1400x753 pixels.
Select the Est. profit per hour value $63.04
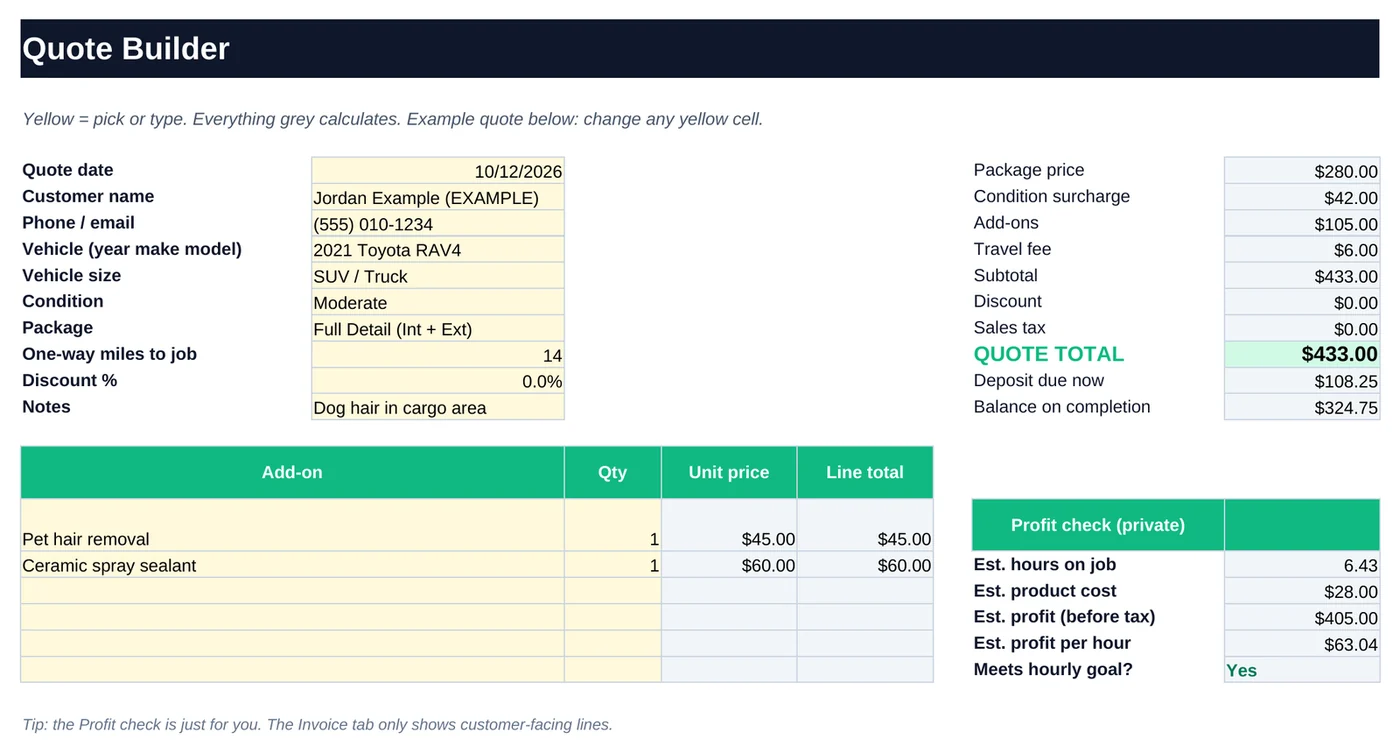[1302, 644]
